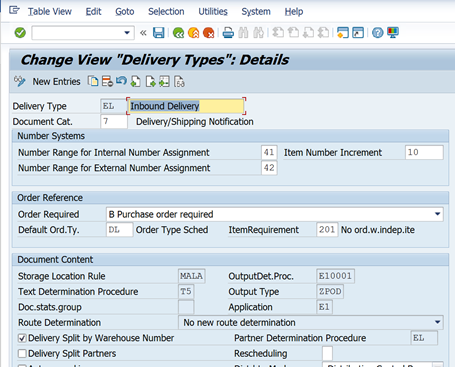Click 'Delivery/Shipping Notification' text
This screenshot has height=367, width=455.
[195, 122]
